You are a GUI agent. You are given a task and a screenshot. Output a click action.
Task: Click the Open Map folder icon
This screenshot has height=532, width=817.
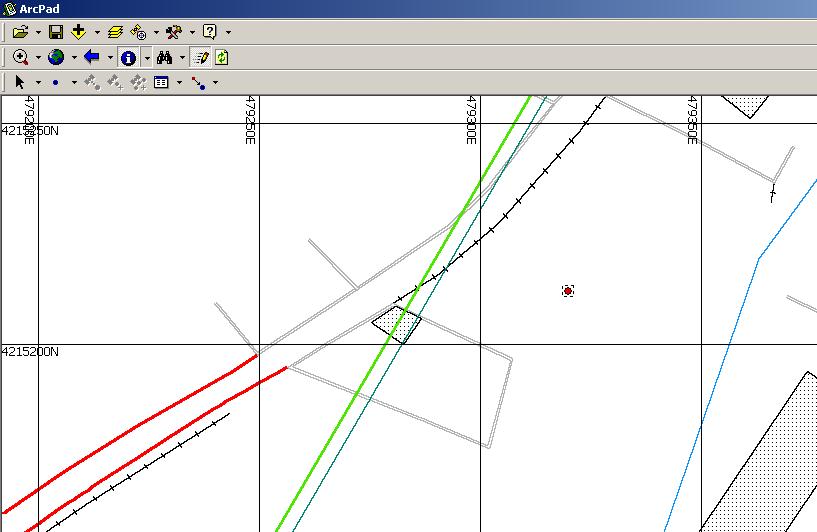(20, 32)
